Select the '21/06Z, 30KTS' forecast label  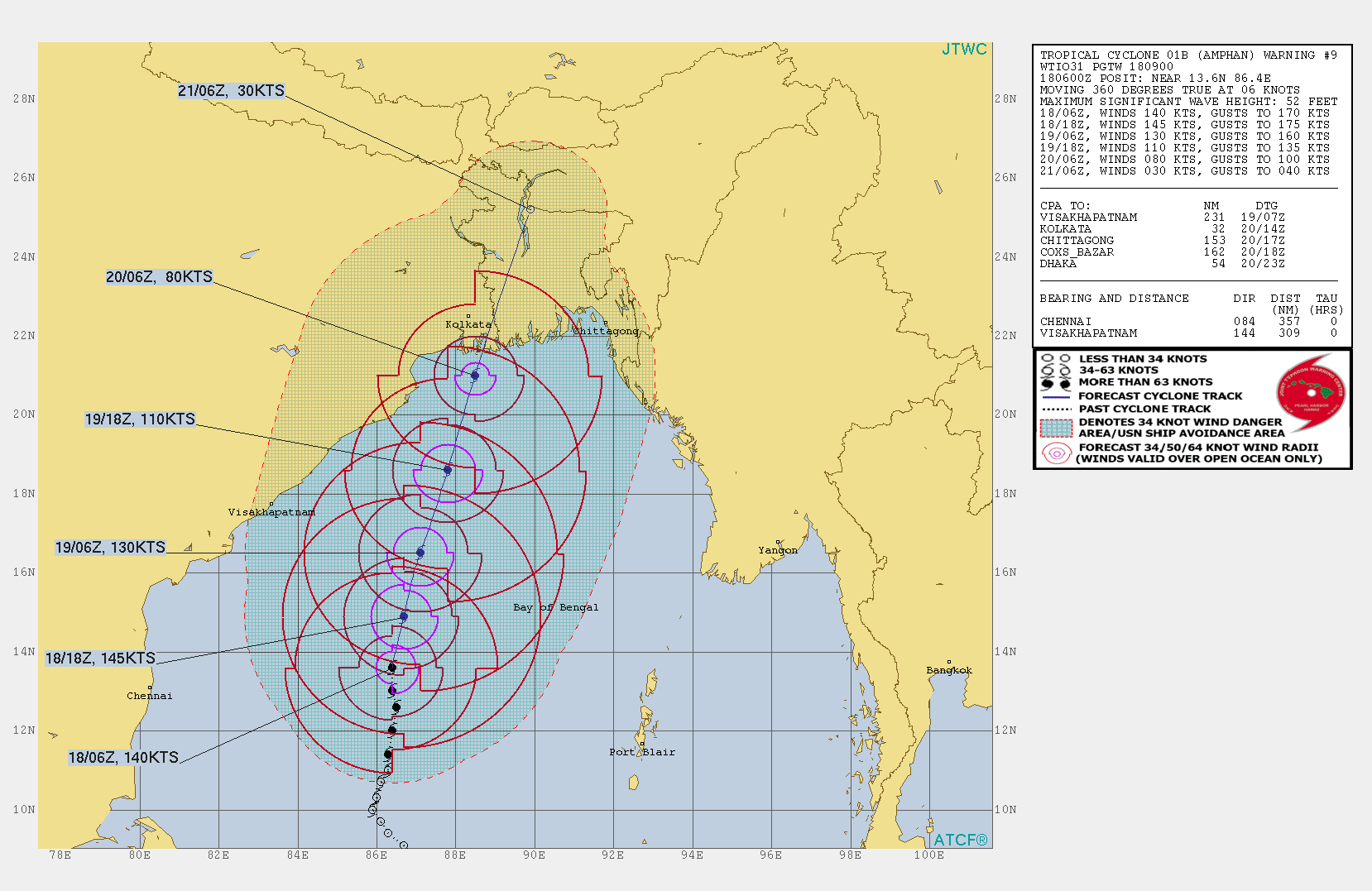click(231, 91)
